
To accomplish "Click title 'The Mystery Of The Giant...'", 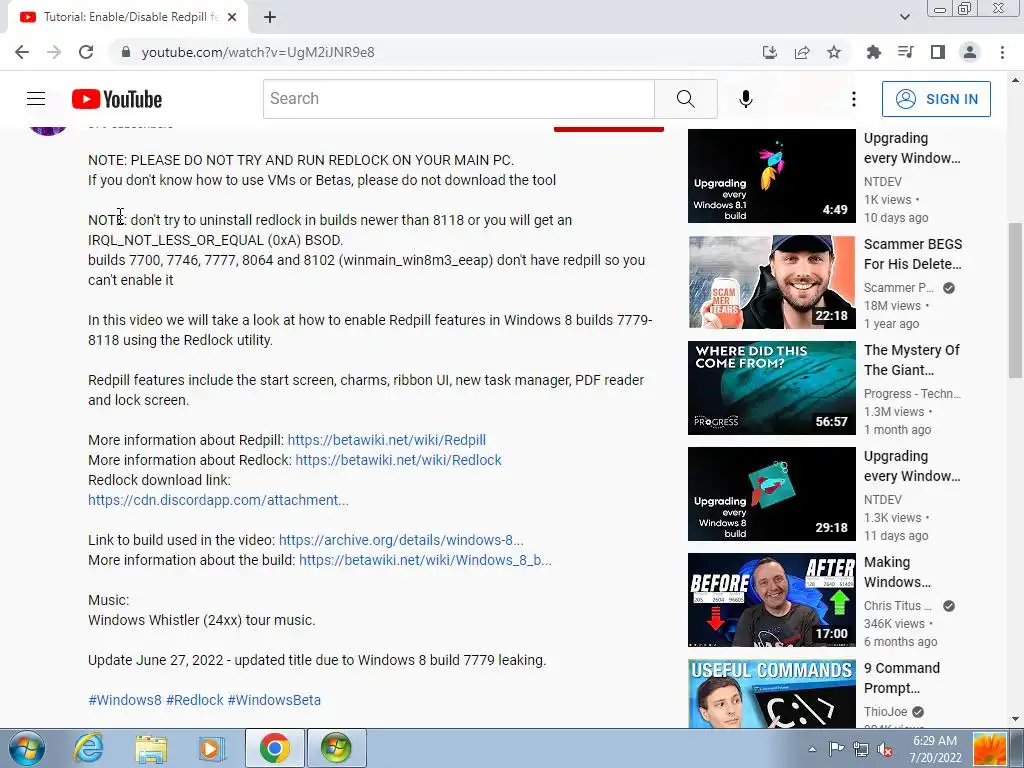I will click(912, 360).
